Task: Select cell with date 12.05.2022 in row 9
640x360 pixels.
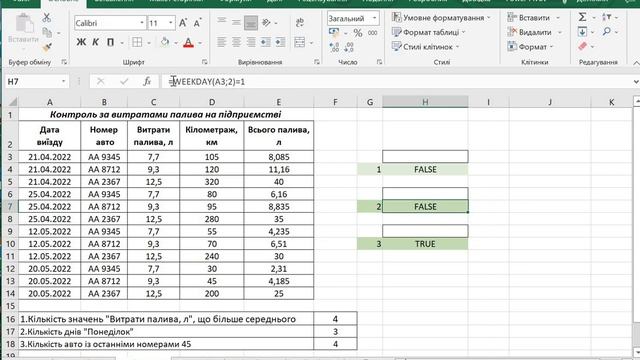Action: (50, 231)
